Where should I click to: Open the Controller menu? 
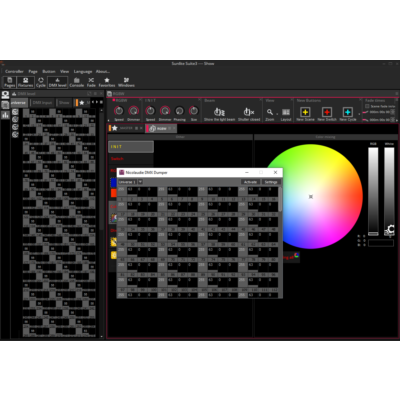click(x=14, y=71)
